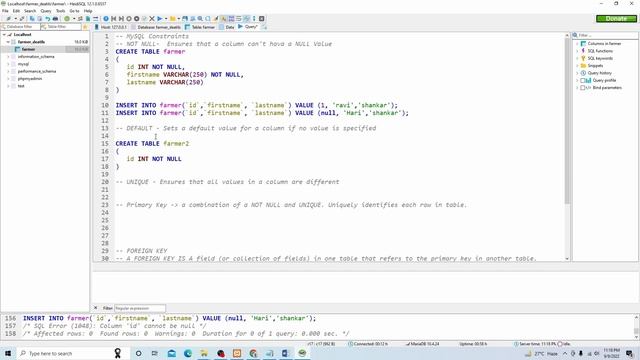
Task: Click the last toolbar icon beside the vertical arrows
Action: click(x=262, y=18)
